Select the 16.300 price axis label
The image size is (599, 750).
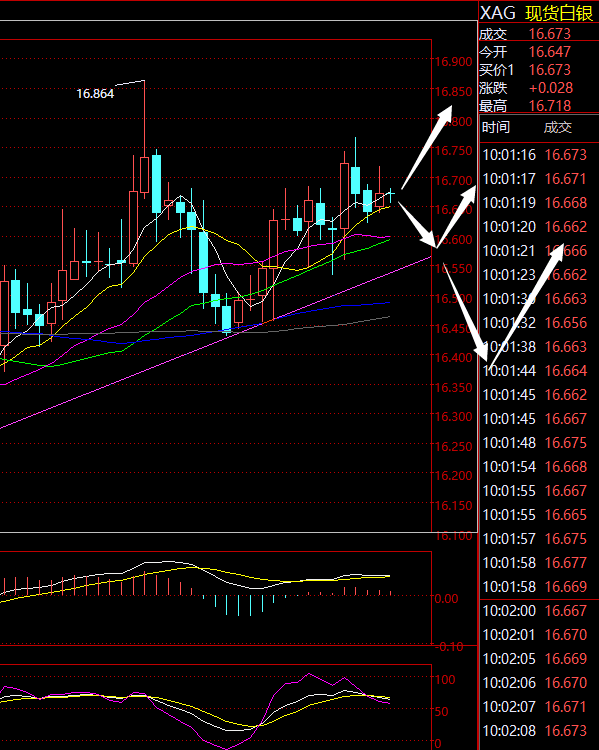tap(453, 417)
